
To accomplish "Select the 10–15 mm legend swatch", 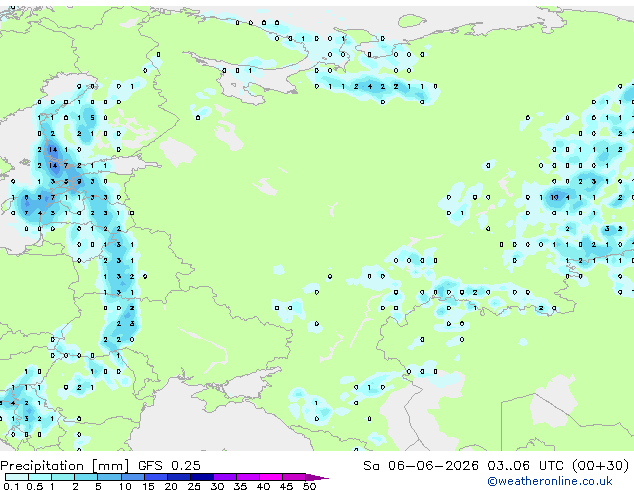I will [x=133, y=477].
